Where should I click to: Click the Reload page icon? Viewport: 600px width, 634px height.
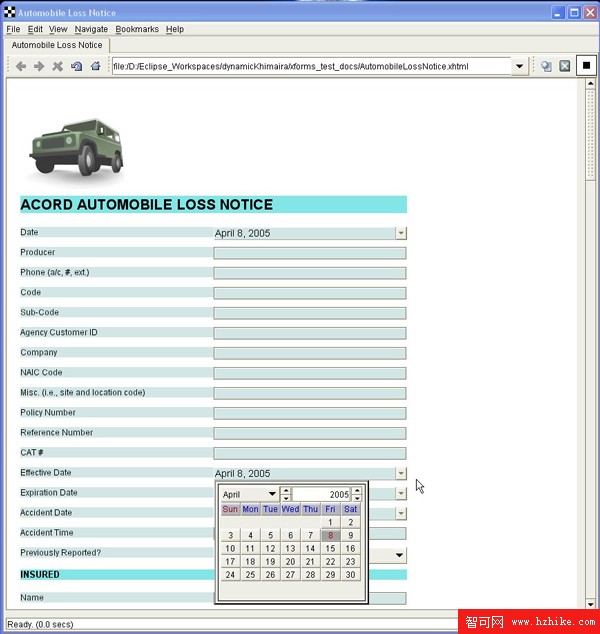(76, 66)
